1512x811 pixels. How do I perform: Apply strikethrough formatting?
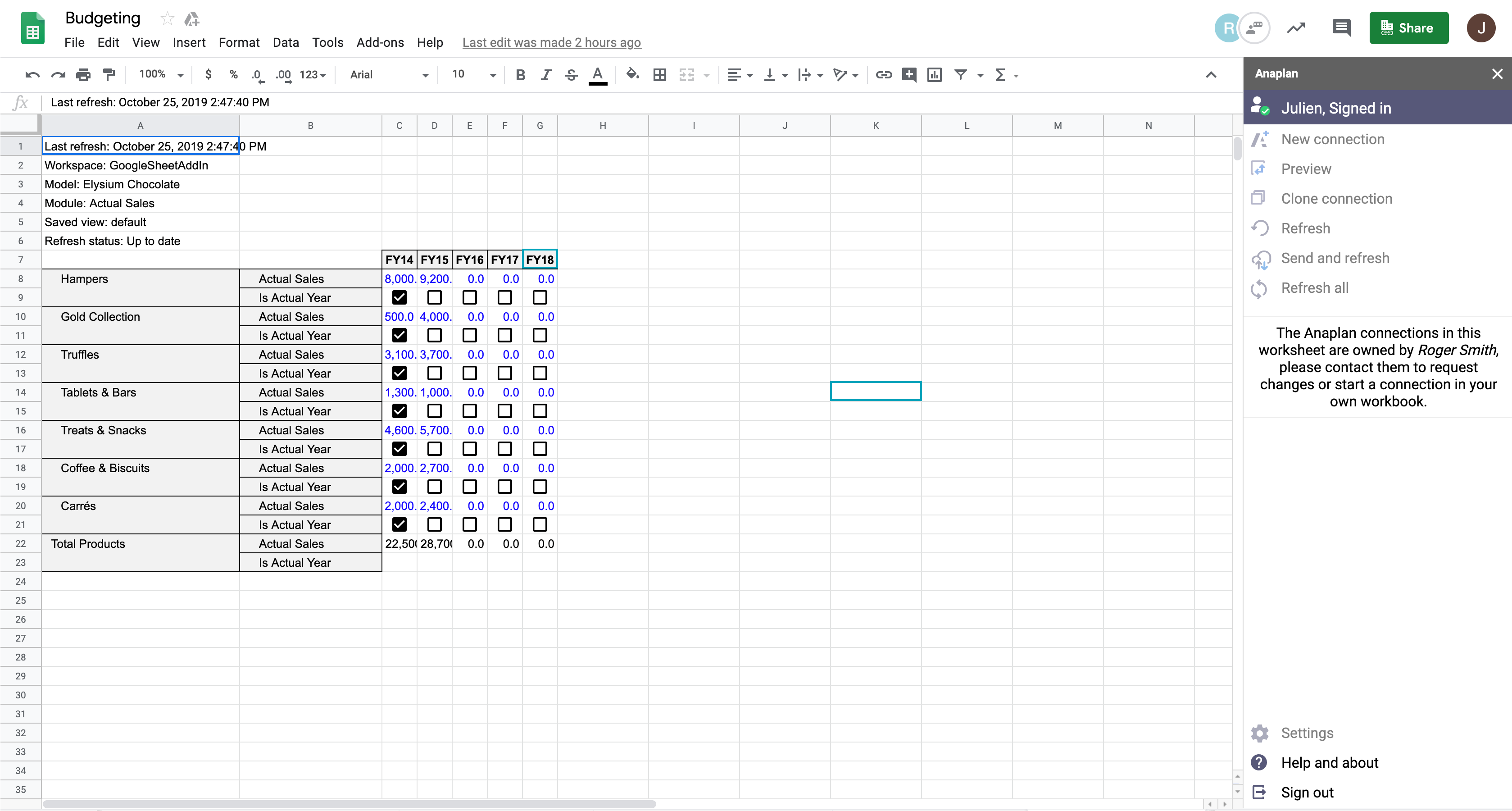point(571,75)
